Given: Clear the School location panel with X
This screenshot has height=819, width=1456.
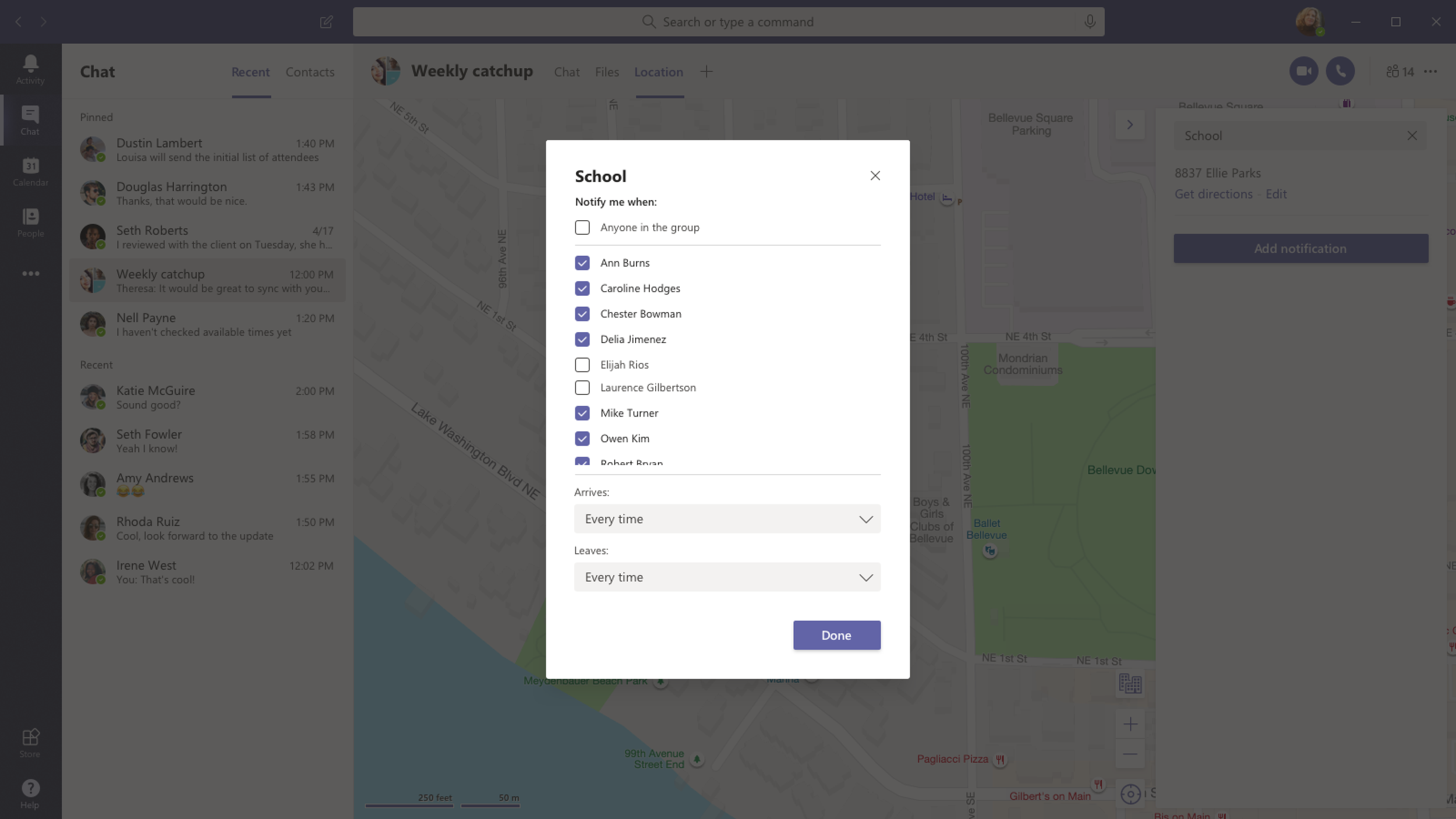Looking at the screenshot, I should pos(1412,136).
